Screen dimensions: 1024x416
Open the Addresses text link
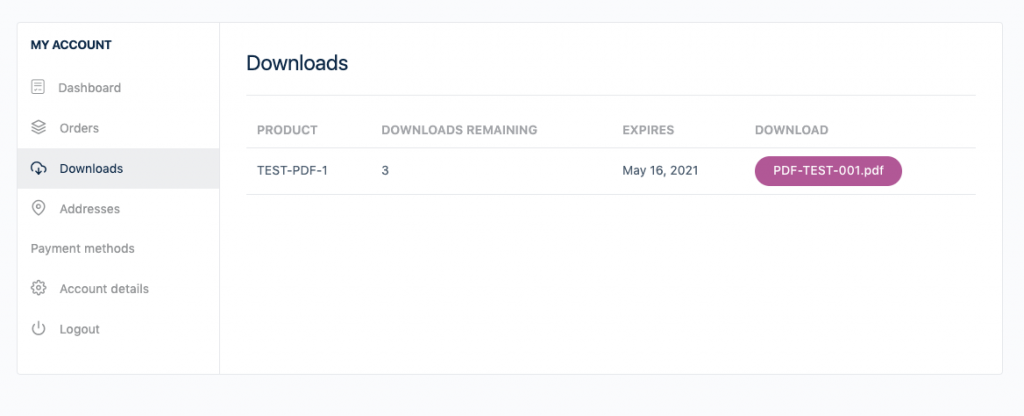coord(89,209)
